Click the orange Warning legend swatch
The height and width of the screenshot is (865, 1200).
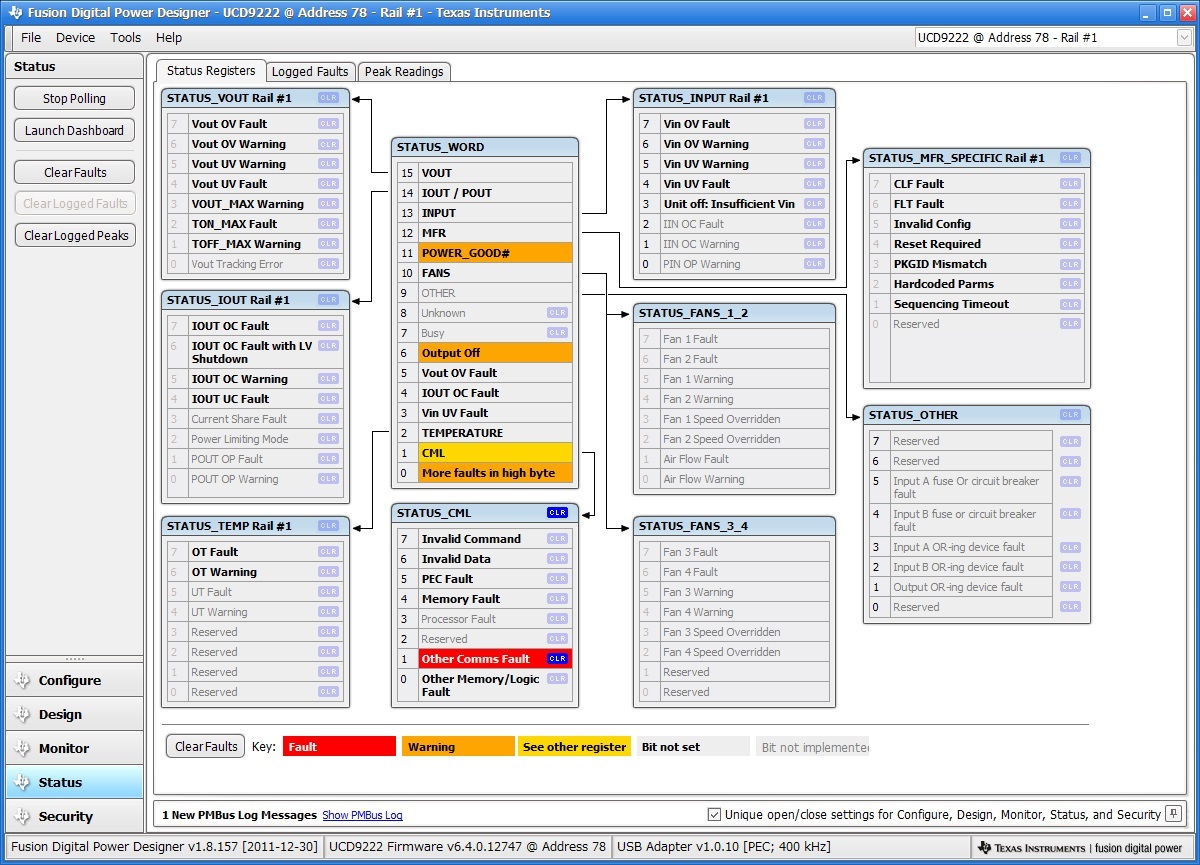(458, 747)
